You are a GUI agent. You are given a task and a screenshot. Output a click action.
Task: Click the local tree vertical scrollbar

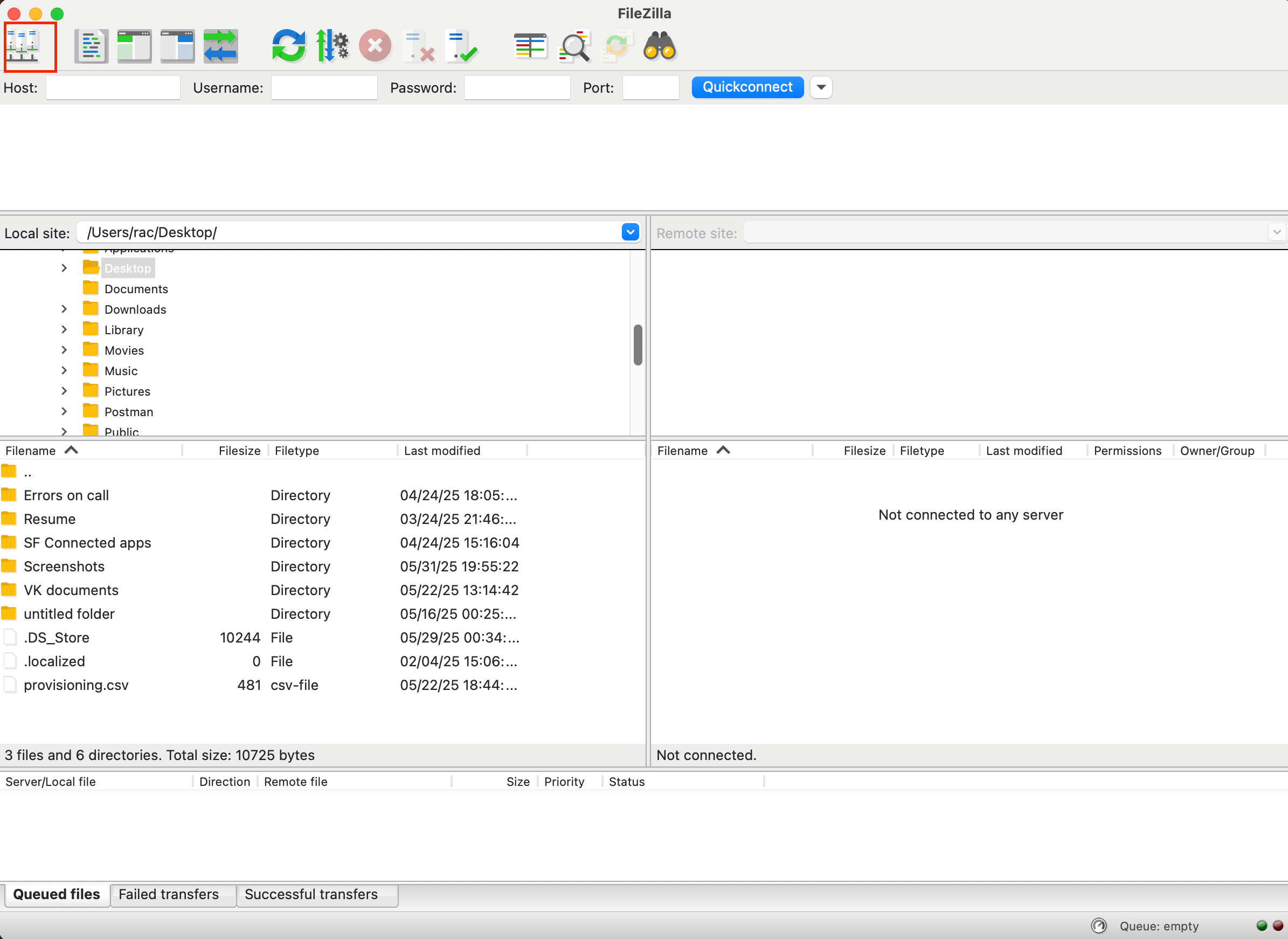point(638,344)
